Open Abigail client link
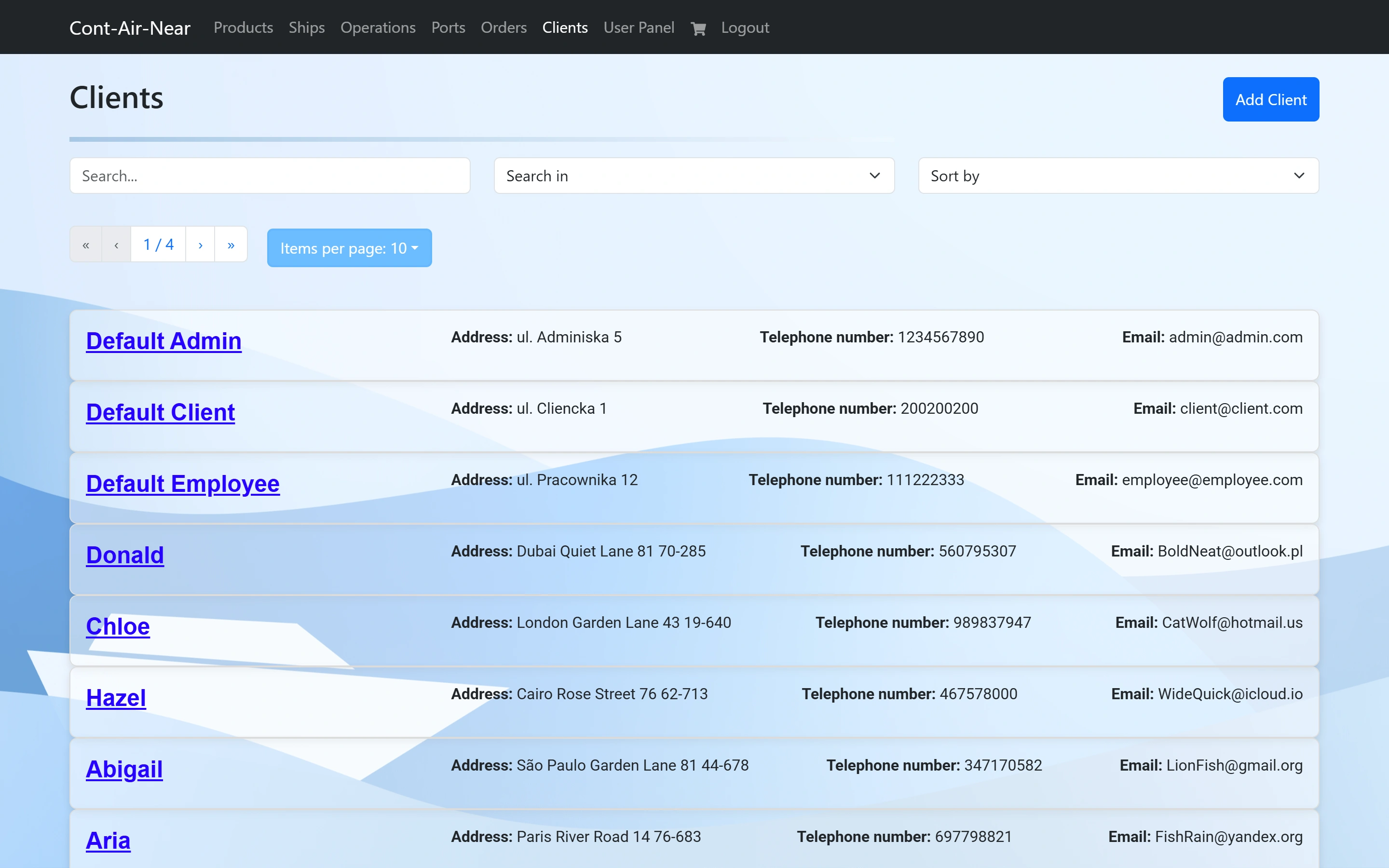Image resolution: width=1389 pixels, height=868 pixels. click(124, 769)
